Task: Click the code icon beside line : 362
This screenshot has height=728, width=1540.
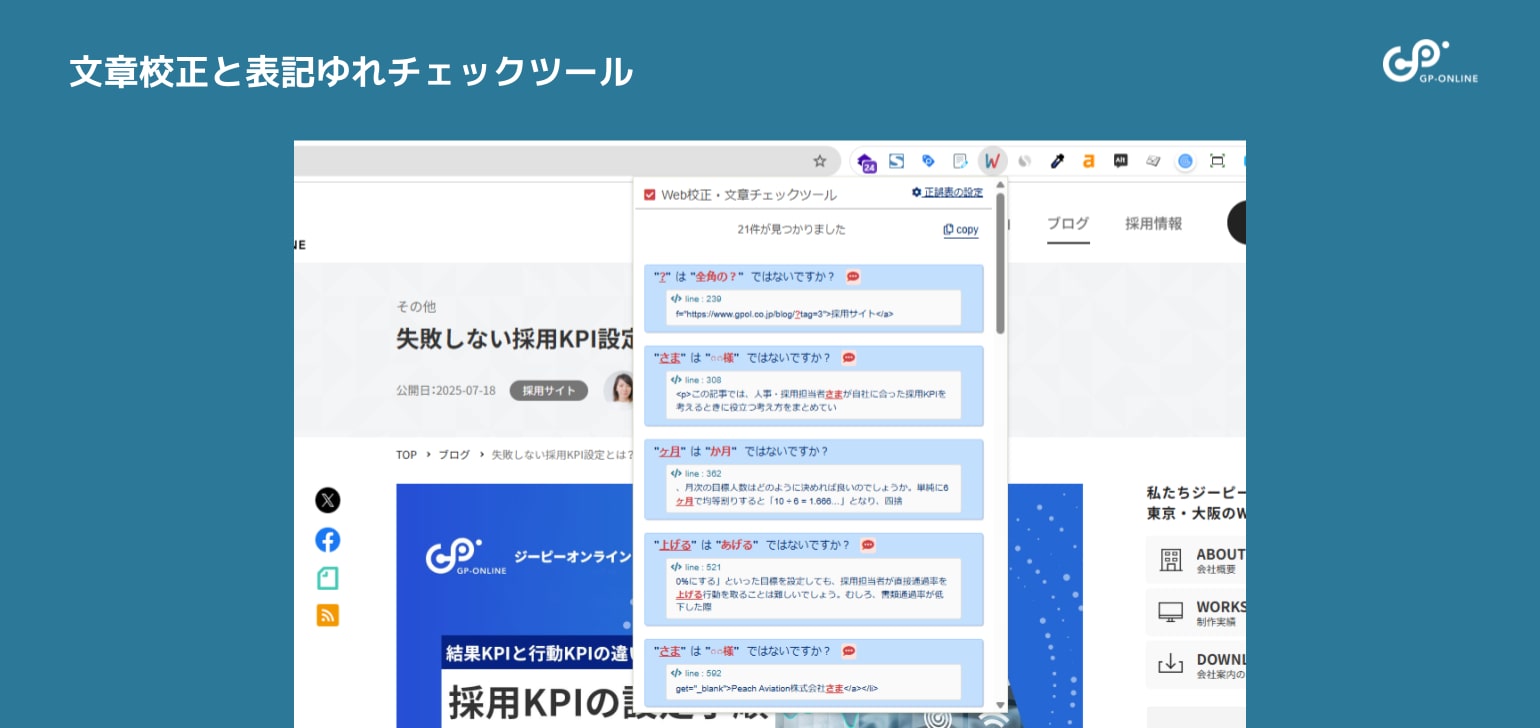Action: pos(676,474)
